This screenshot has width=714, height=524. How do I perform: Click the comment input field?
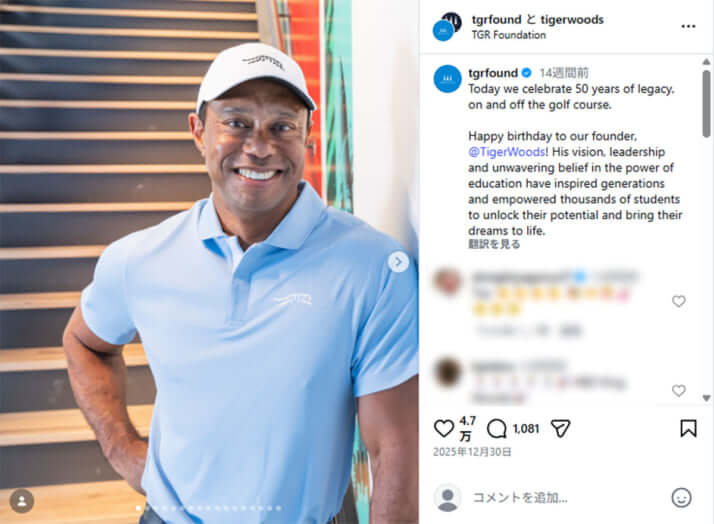569,498
